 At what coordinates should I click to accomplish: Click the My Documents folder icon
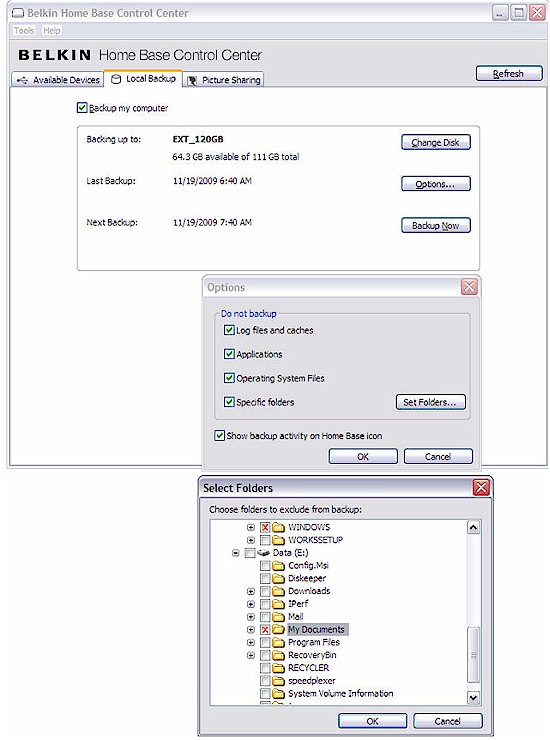[x=279, y=630]
